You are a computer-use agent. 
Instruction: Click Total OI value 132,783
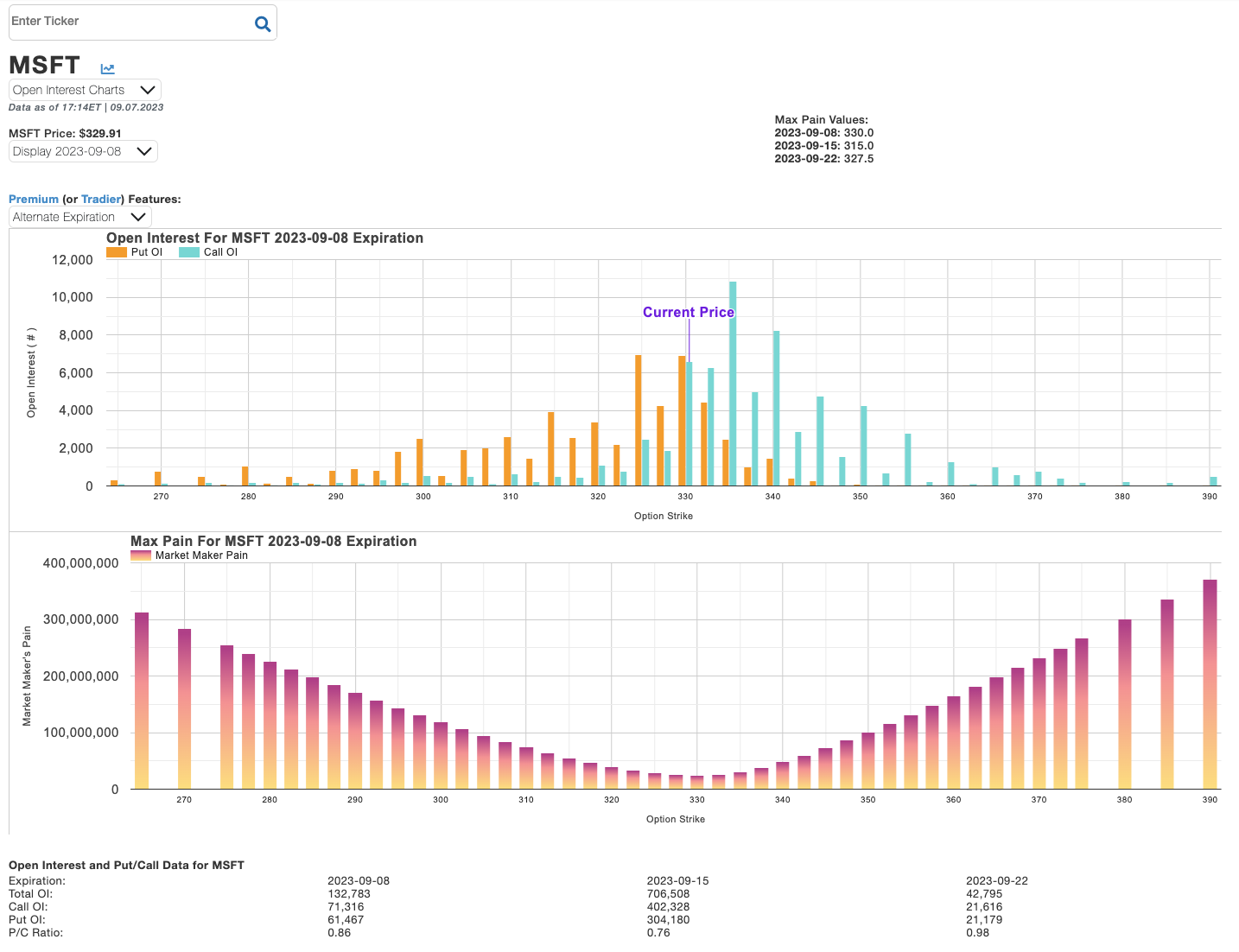[x=349, y=894]
